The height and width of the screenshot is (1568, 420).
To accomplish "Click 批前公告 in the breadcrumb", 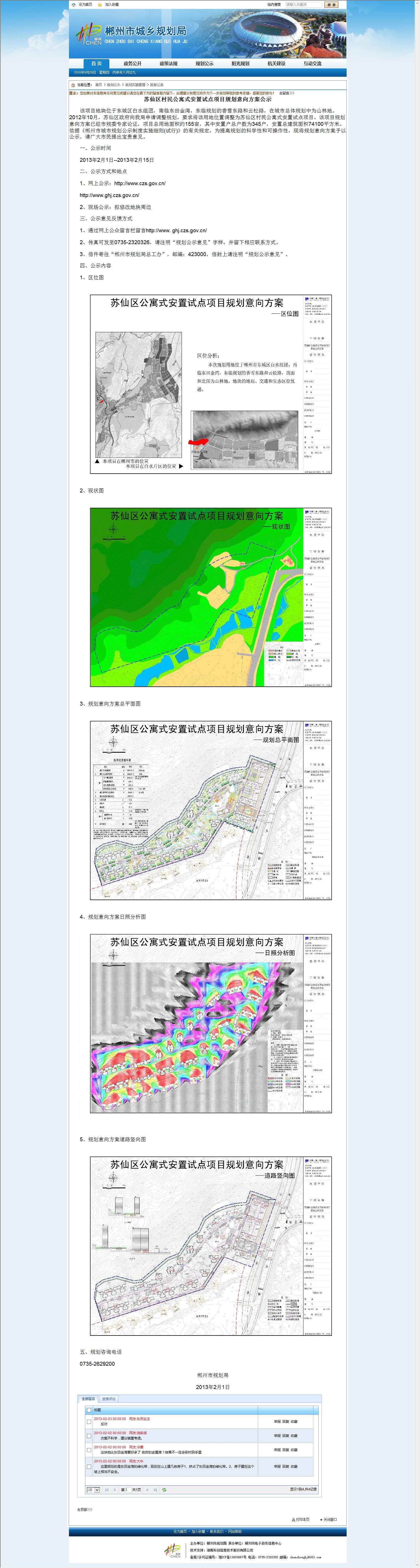I will pos(157,85).
